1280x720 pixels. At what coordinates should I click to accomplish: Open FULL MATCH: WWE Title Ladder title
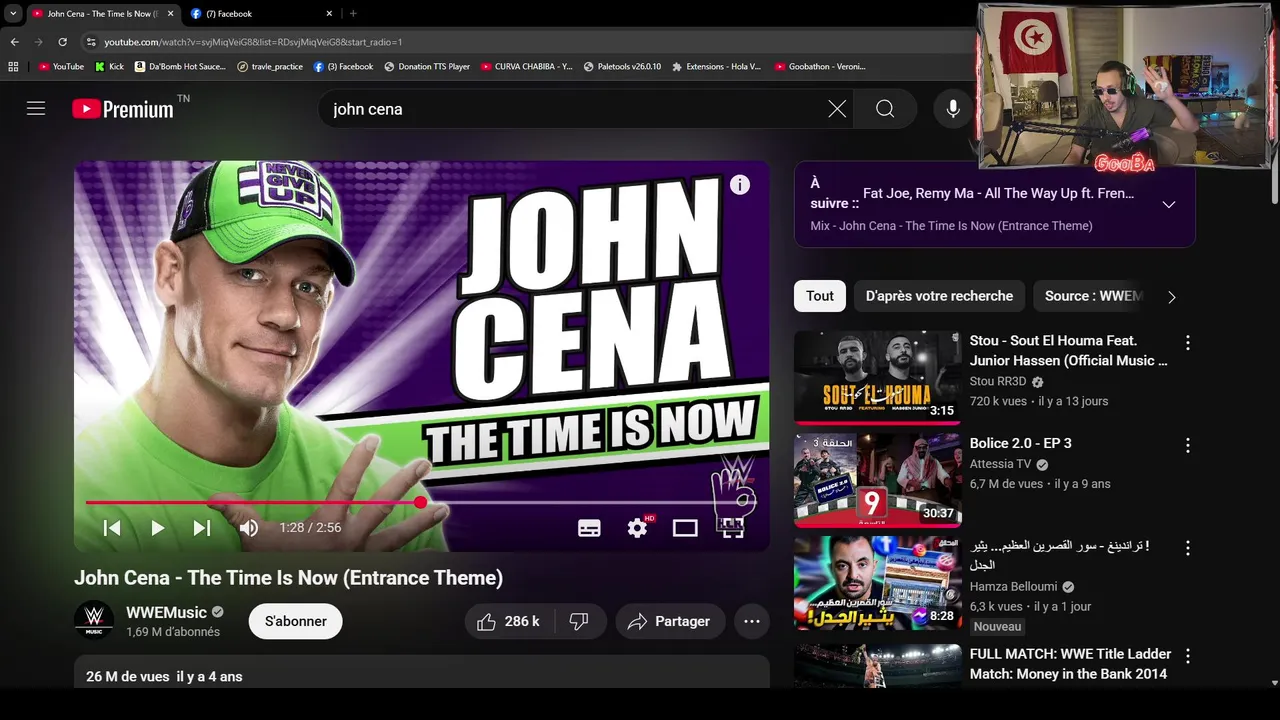pos(1069,664)
